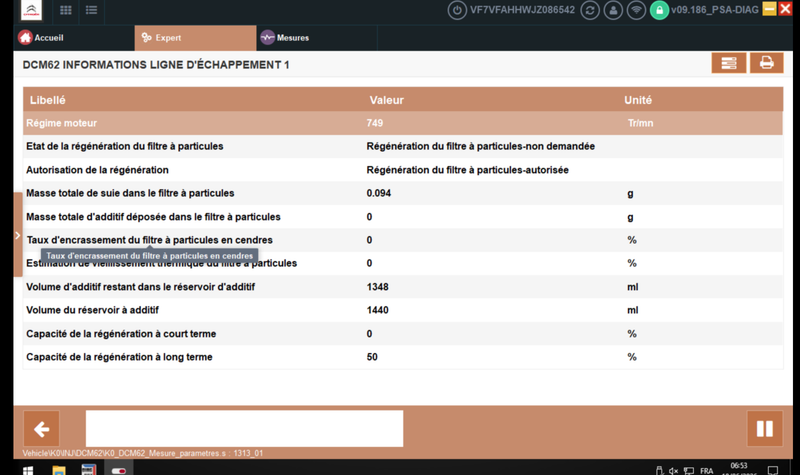Select the Régime moteur row
Image resolution: width=800 pixels, height=475 pixels.
403,123
